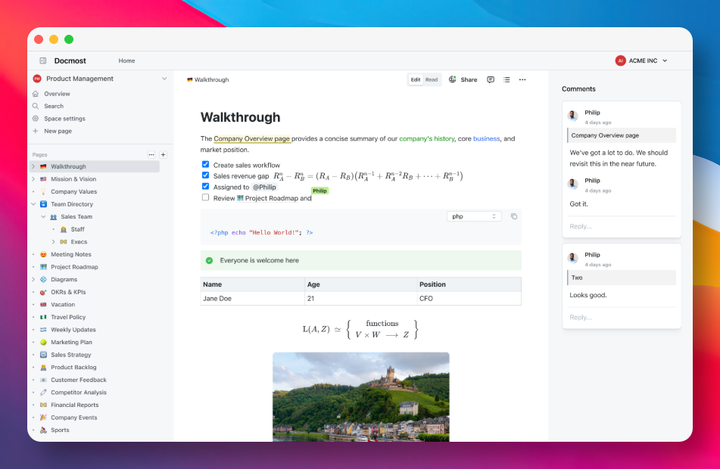Click the Reply field under 'Looks good.'

622,317
